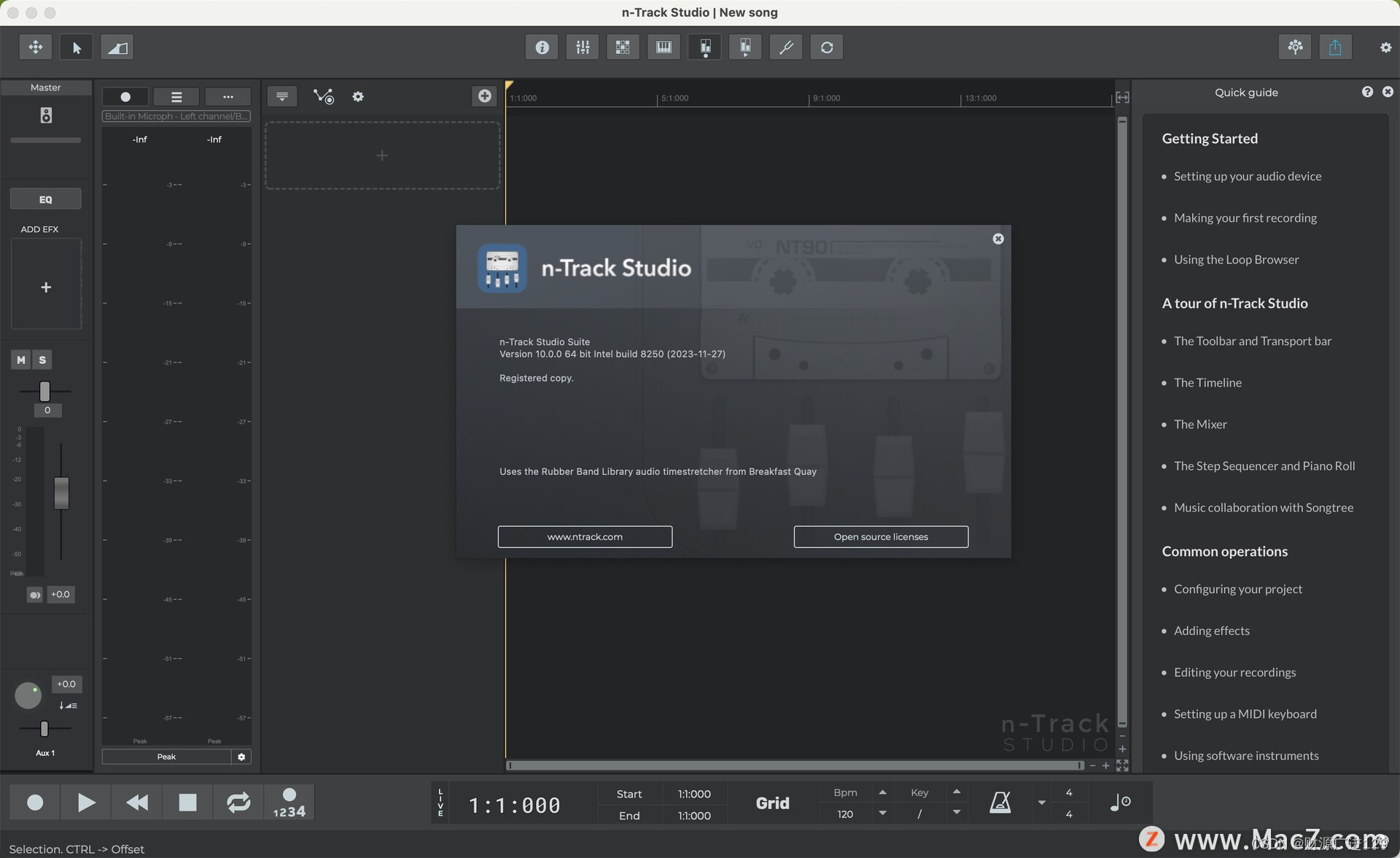Click Open source licenses button

[881, 537]
